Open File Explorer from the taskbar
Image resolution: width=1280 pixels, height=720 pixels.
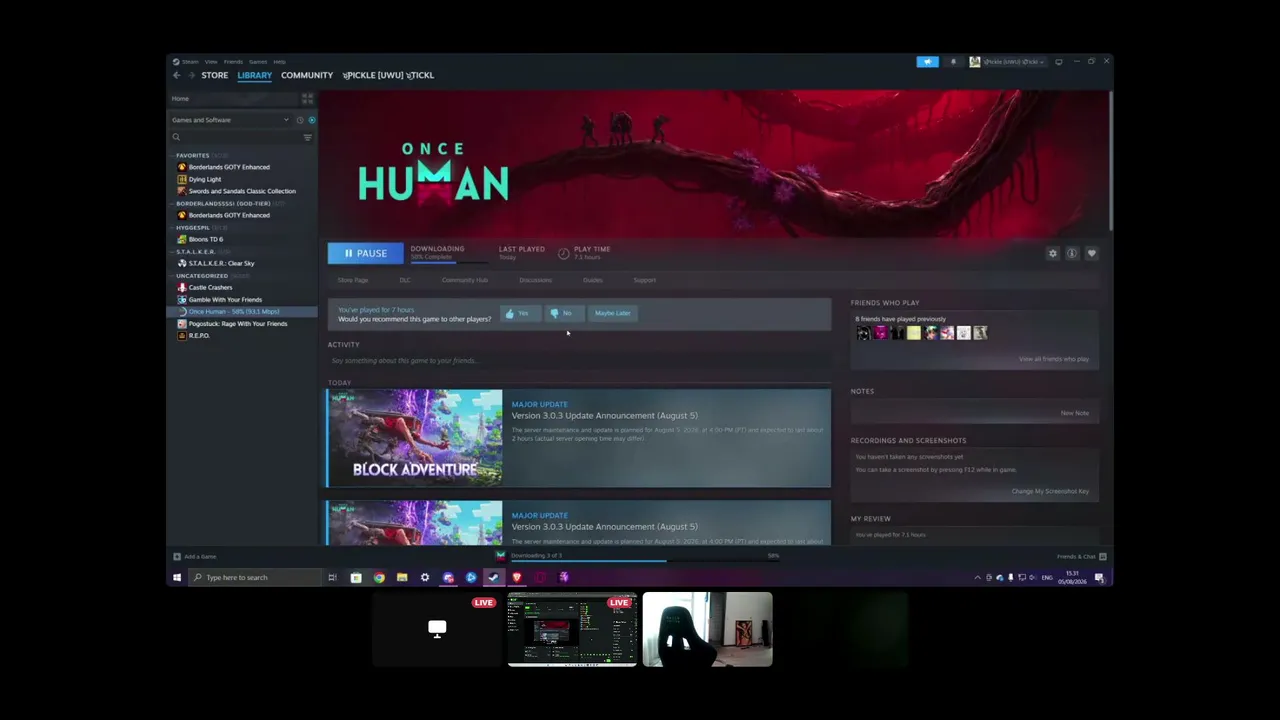pos(402,577)
